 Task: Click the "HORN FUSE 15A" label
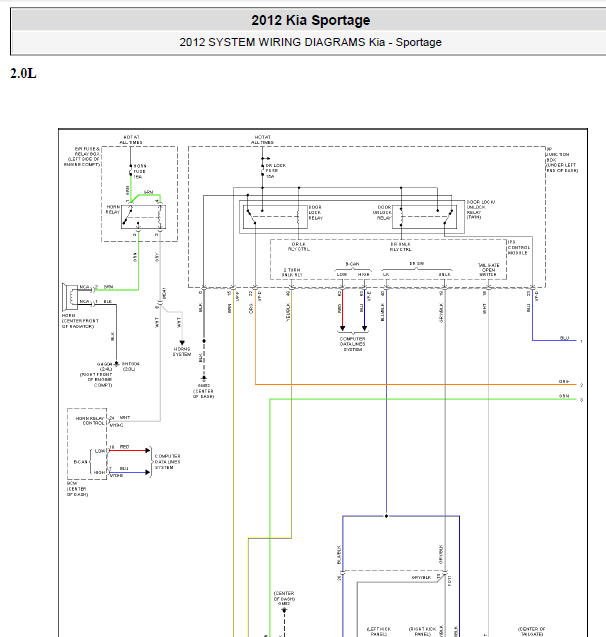coord(140,171)
